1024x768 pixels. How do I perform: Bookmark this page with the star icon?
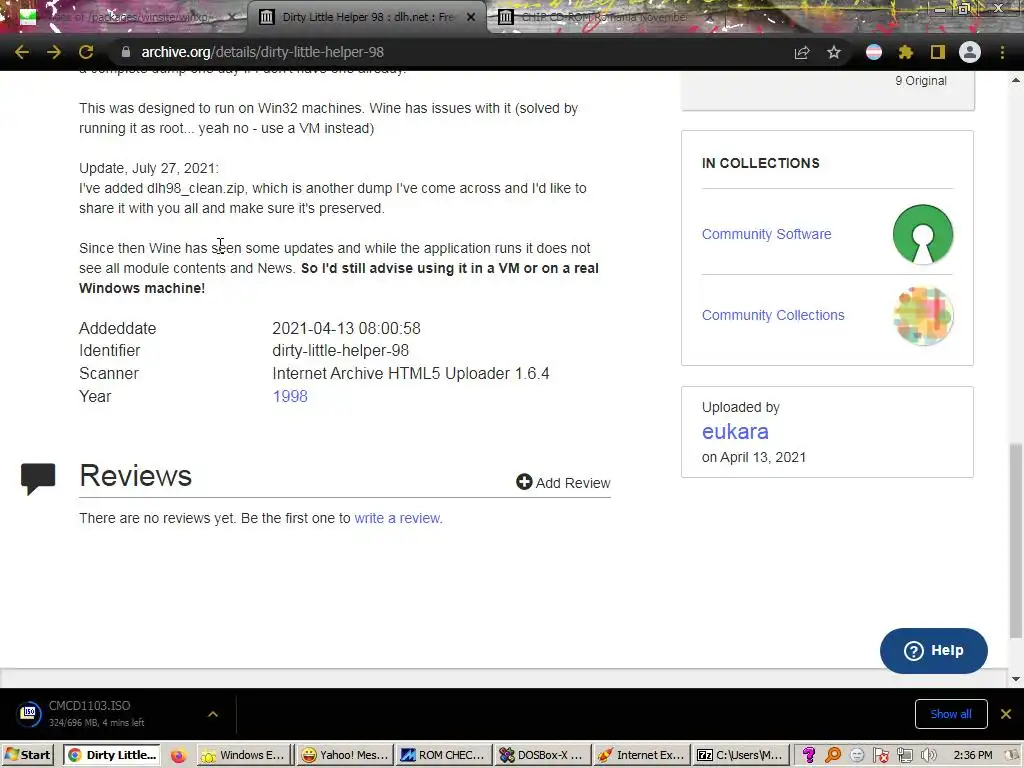point(834,52)
